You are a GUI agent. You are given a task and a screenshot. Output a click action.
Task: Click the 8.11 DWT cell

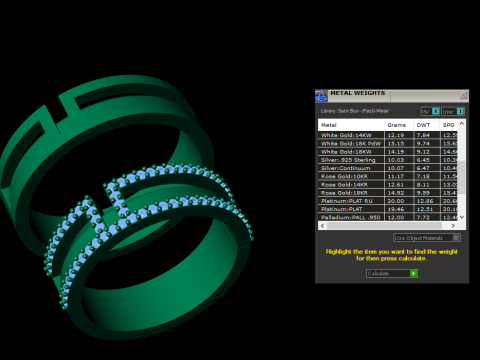427,185
